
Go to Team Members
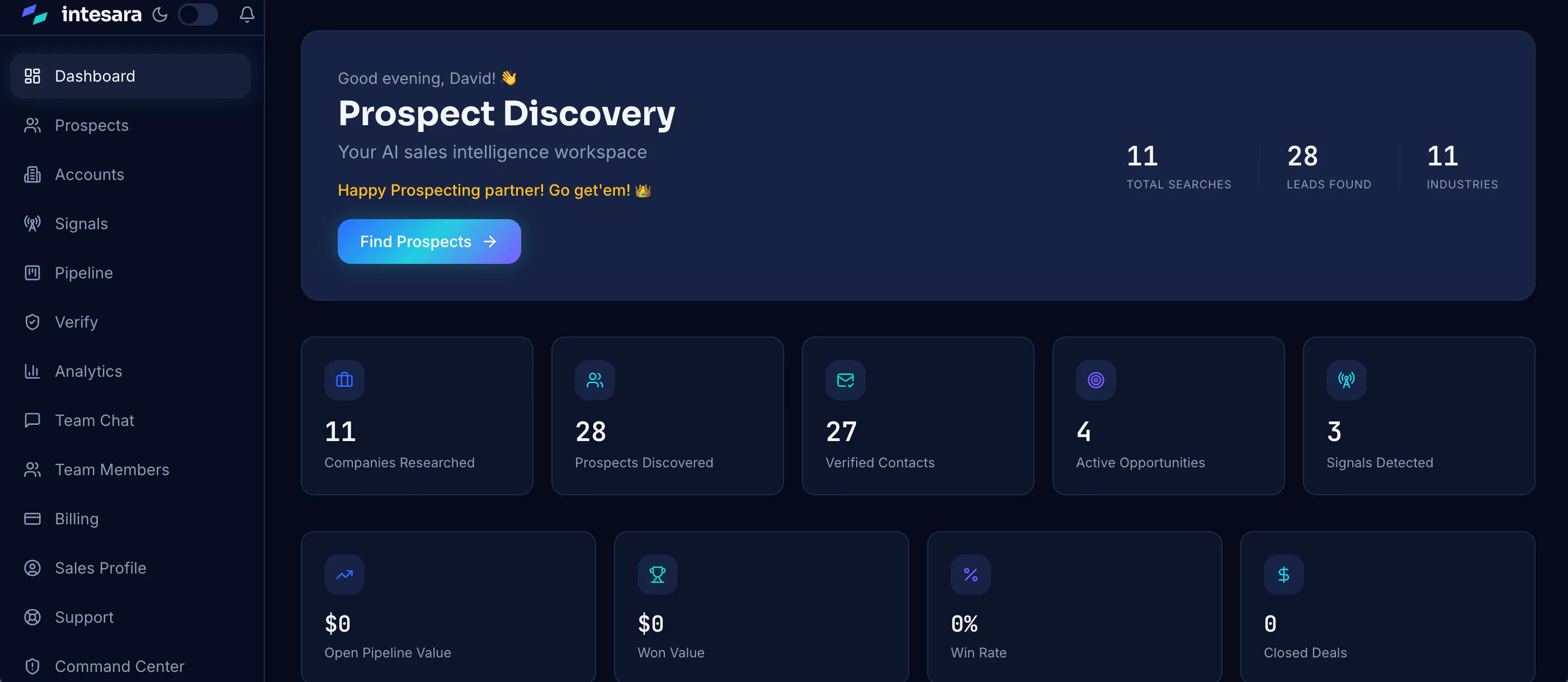(x=130, y=470)
